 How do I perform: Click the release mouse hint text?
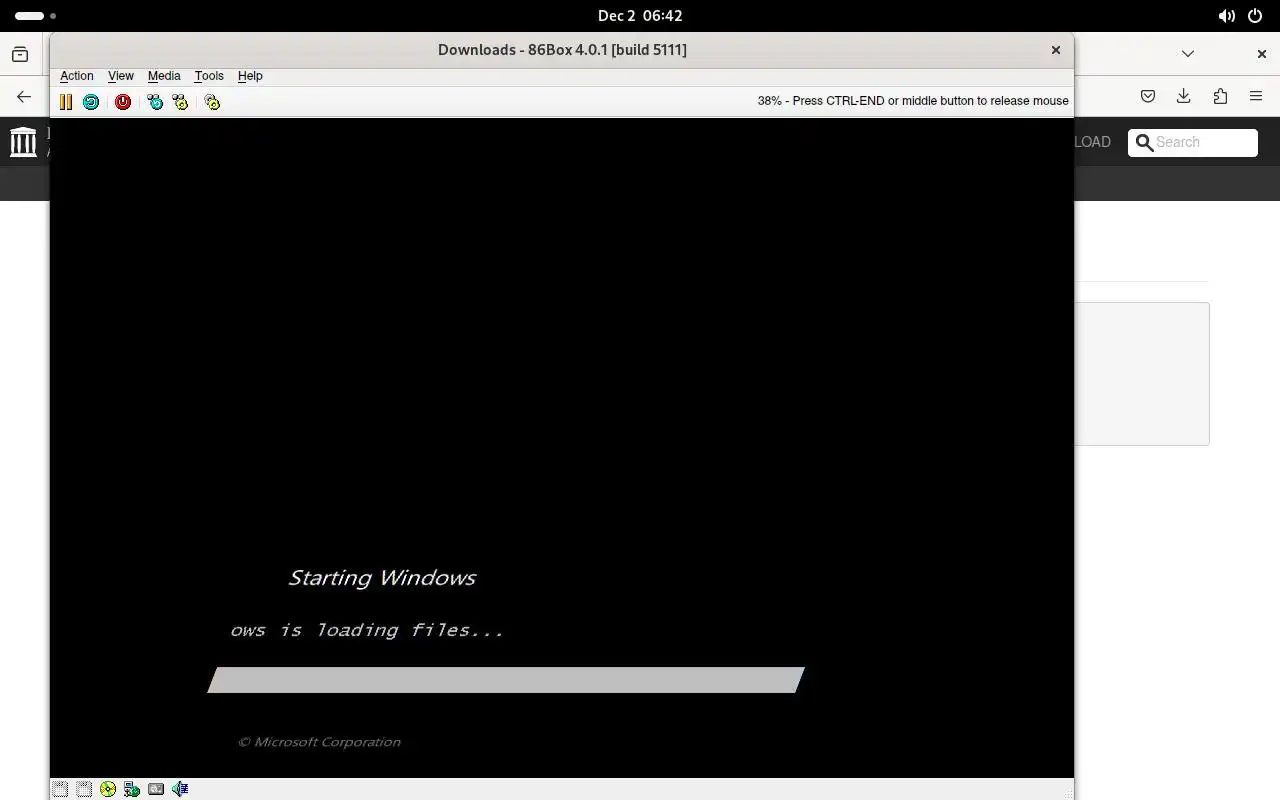913,101
